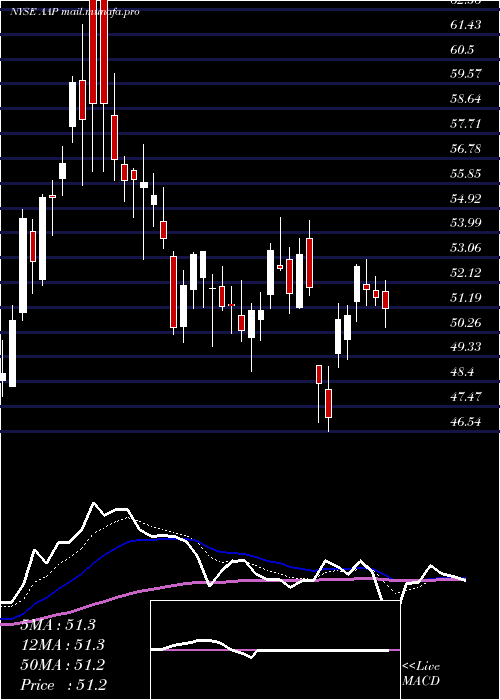The image size is (500, 700).
Task: Click the 46.54 price axis label
Action: pyautogui.click(x=466, y=421)
